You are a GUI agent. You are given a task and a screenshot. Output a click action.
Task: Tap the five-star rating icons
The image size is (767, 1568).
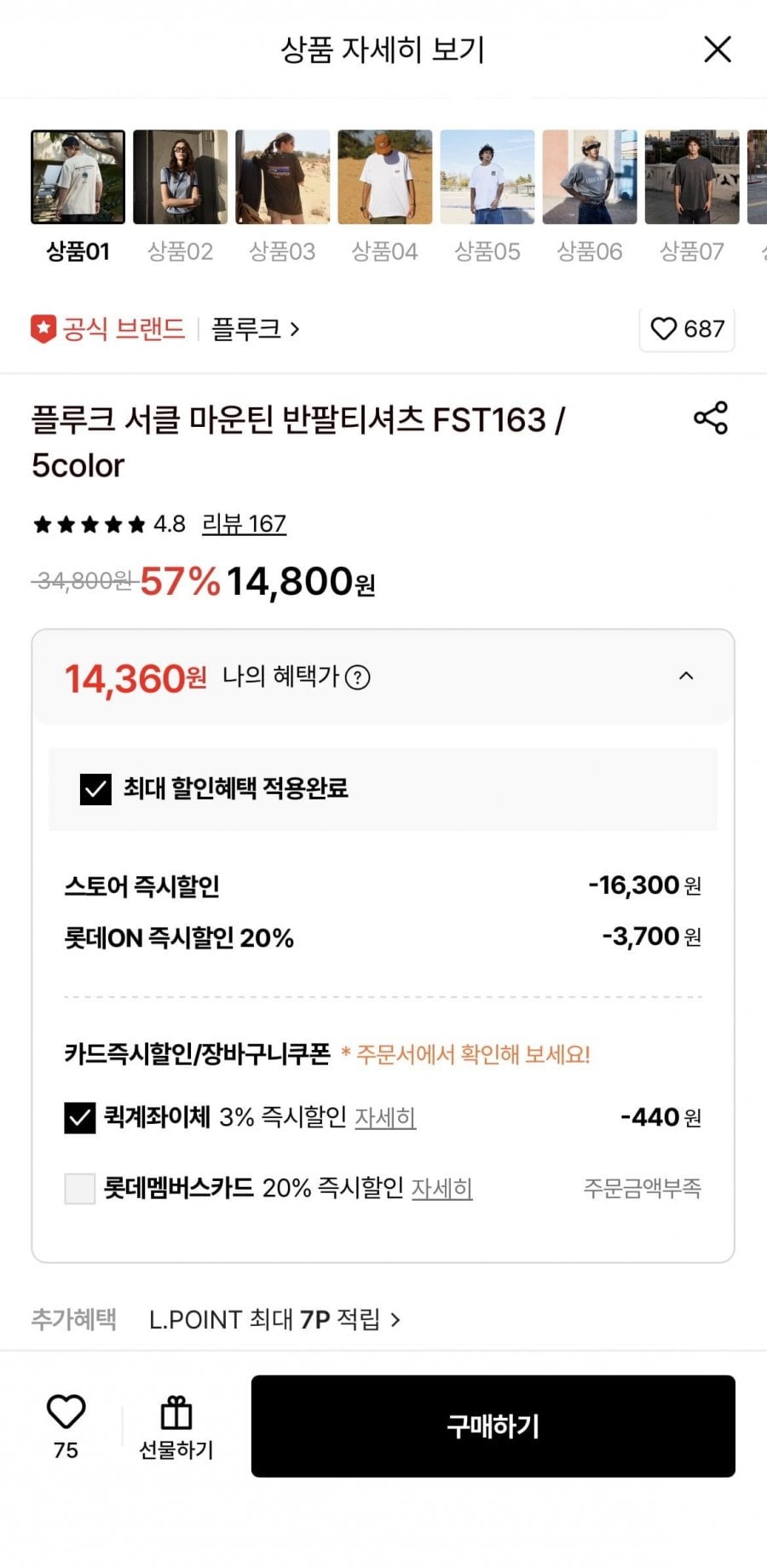click(89, 524)
